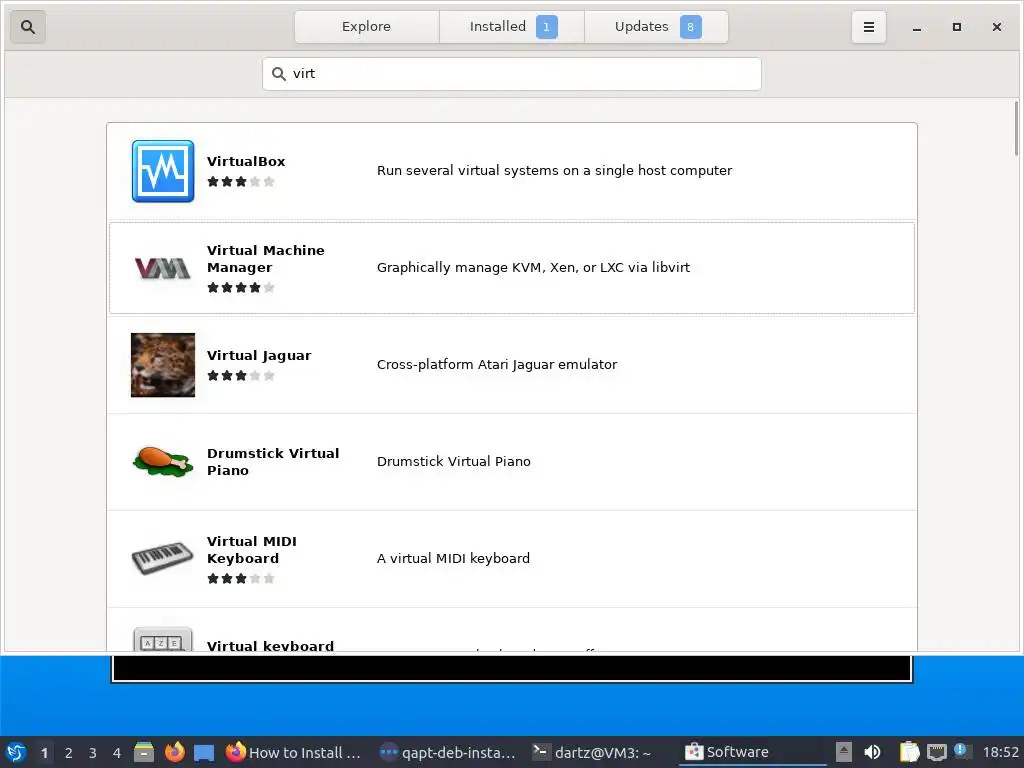Open the file manager launcher in taskbar

tap(144, 752)
